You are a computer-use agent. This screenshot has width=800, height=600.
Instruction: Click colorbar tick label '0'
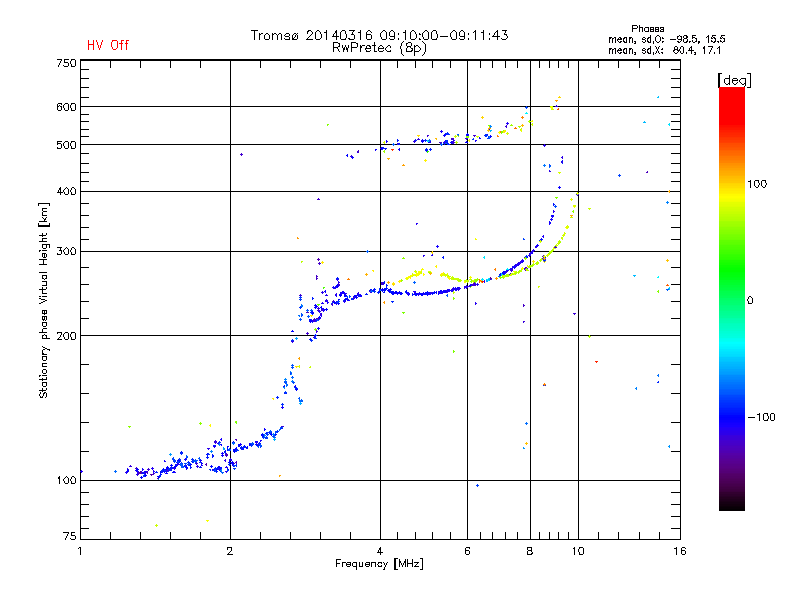pyautogui.click(x=750, y=301)
